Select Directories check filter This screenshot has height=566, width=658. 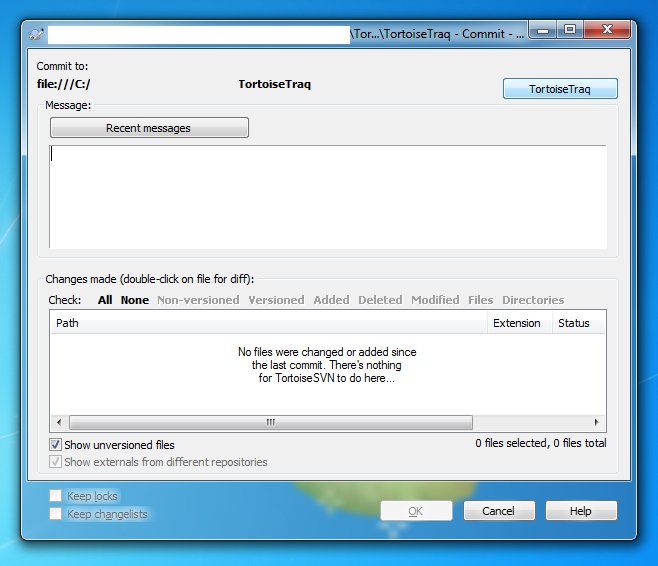[533, 300]
